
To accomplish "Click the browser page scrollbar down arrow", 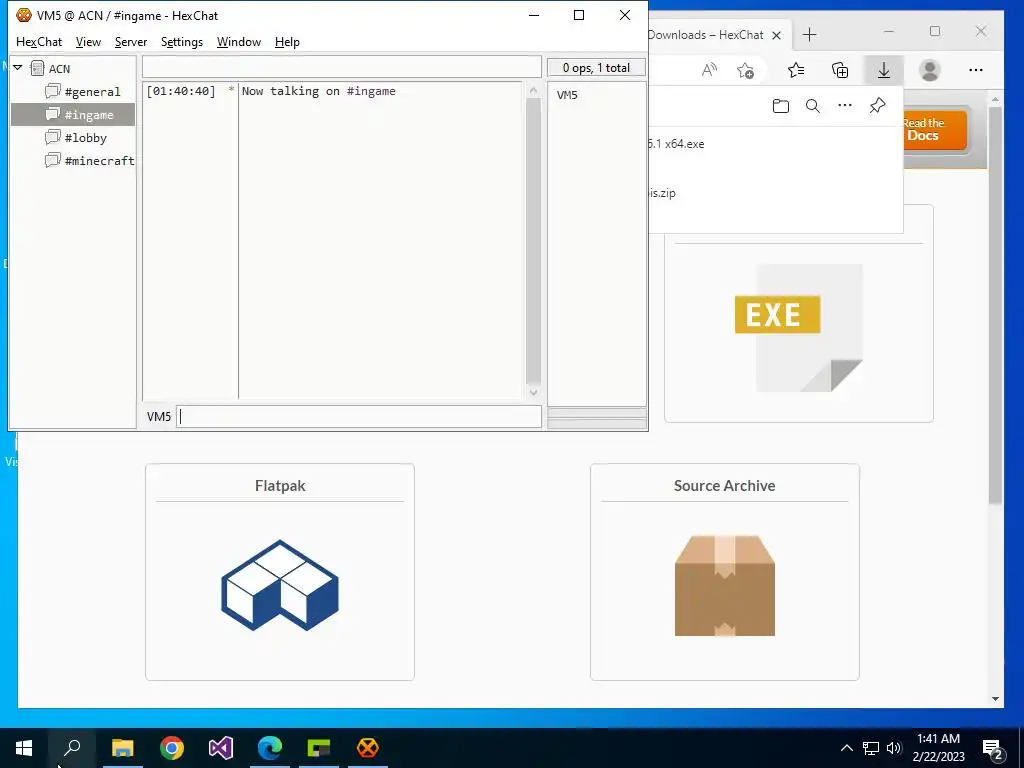I will pos(995,699).
